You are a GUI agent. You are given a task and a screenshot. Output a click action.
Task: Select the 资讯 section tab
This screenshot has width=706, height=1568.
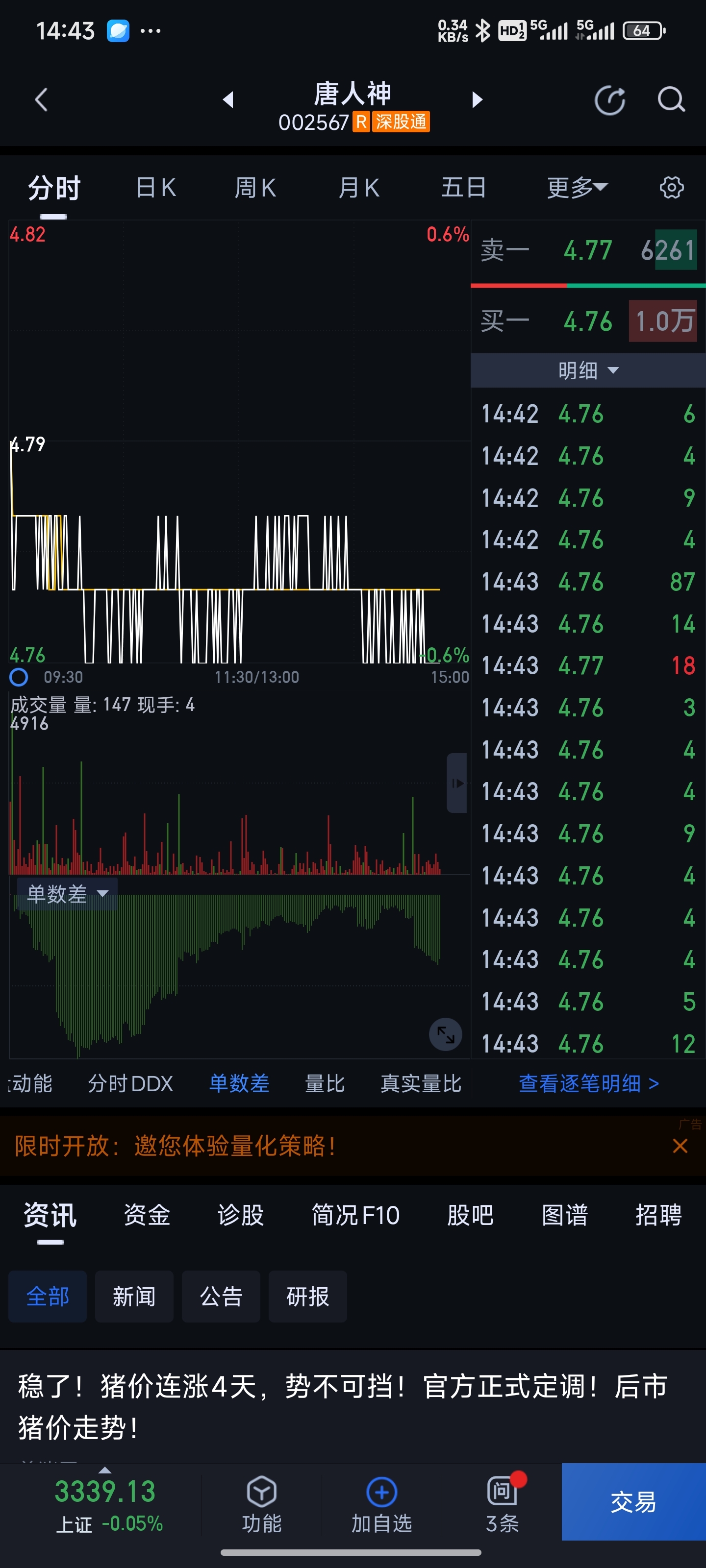tap(50, 1215)
